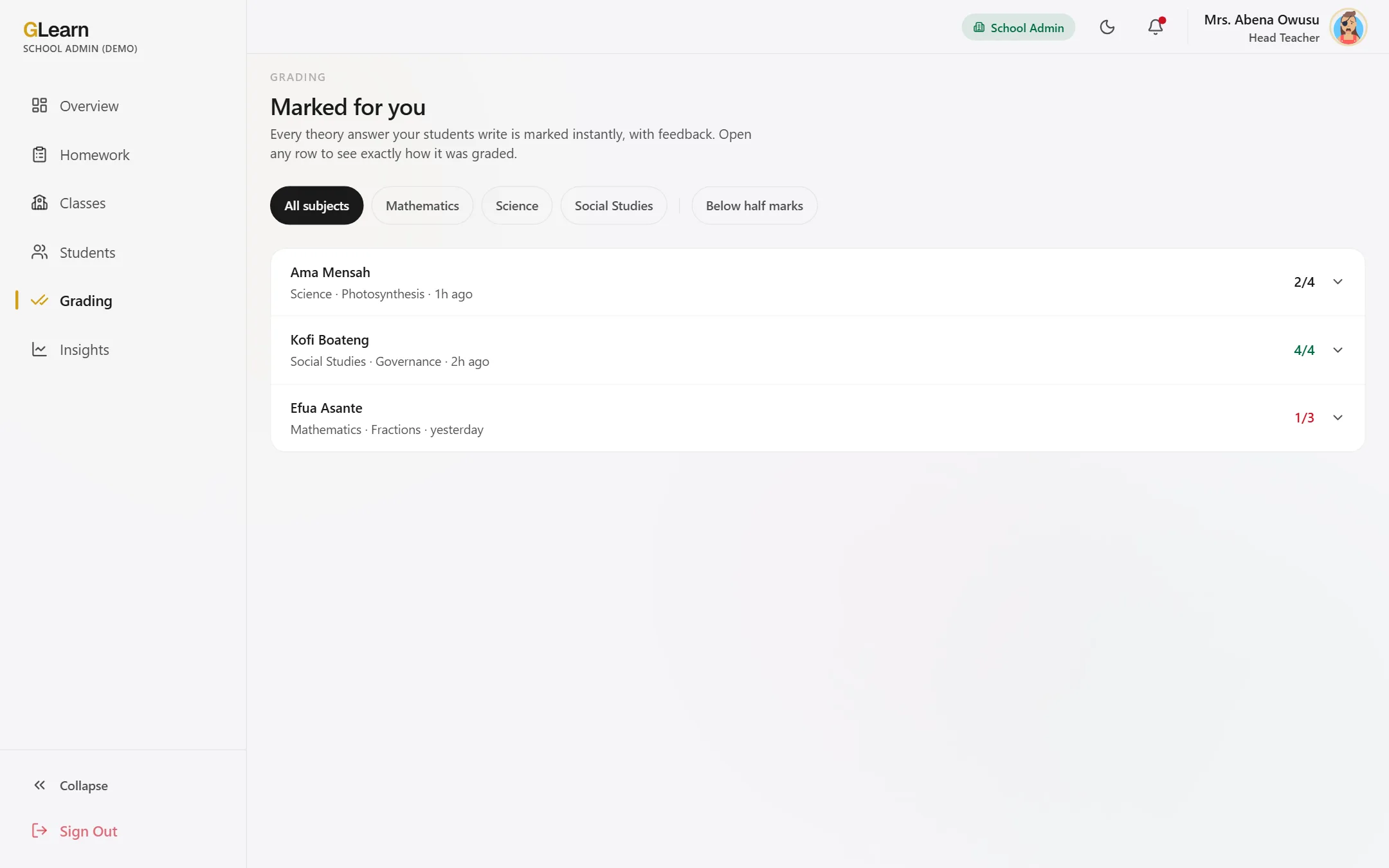Open the Homework clipboard icon
This screenshot has width=1389, height=868.
pos(39,154)
